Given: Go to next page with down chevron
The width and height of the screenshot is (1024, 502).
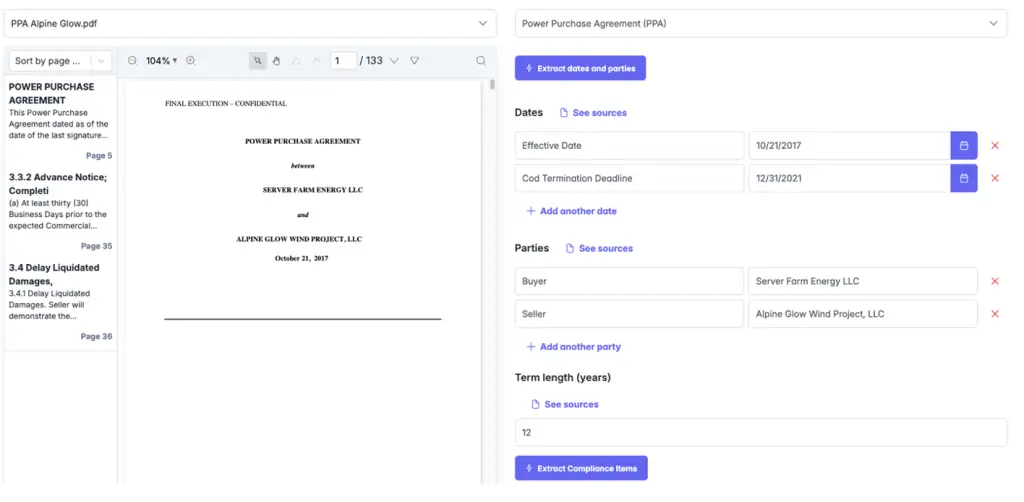Looking at the screenshot, I should [x=394, y=61].
